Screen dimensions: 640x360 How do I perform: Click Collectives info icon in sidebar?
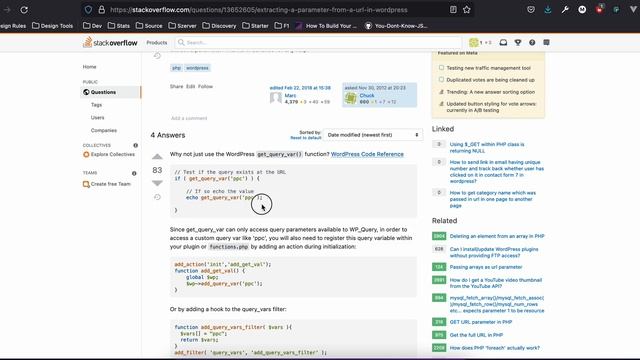135,145
